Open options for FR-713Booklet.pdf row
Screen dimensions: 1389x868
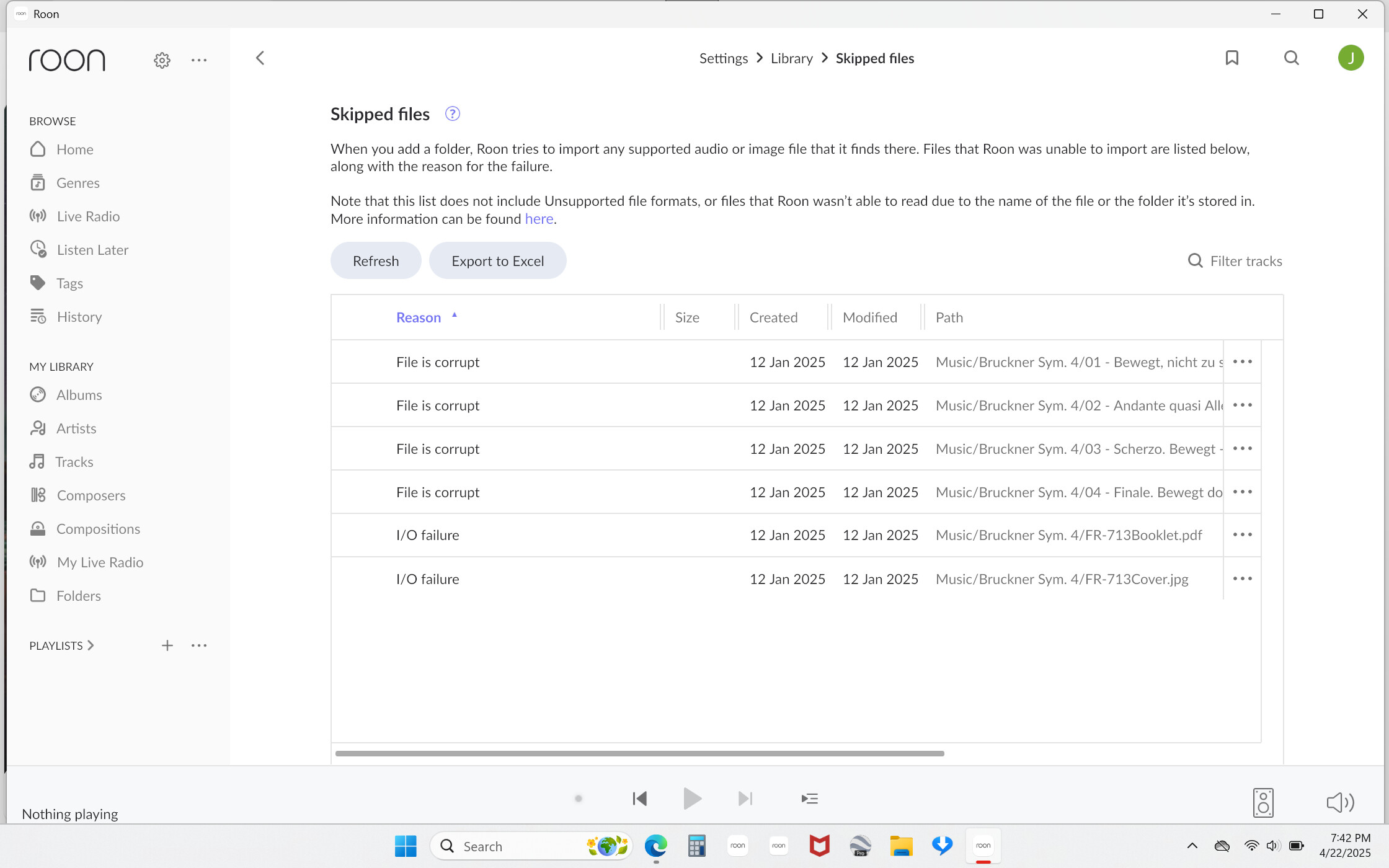[1242, 534]
